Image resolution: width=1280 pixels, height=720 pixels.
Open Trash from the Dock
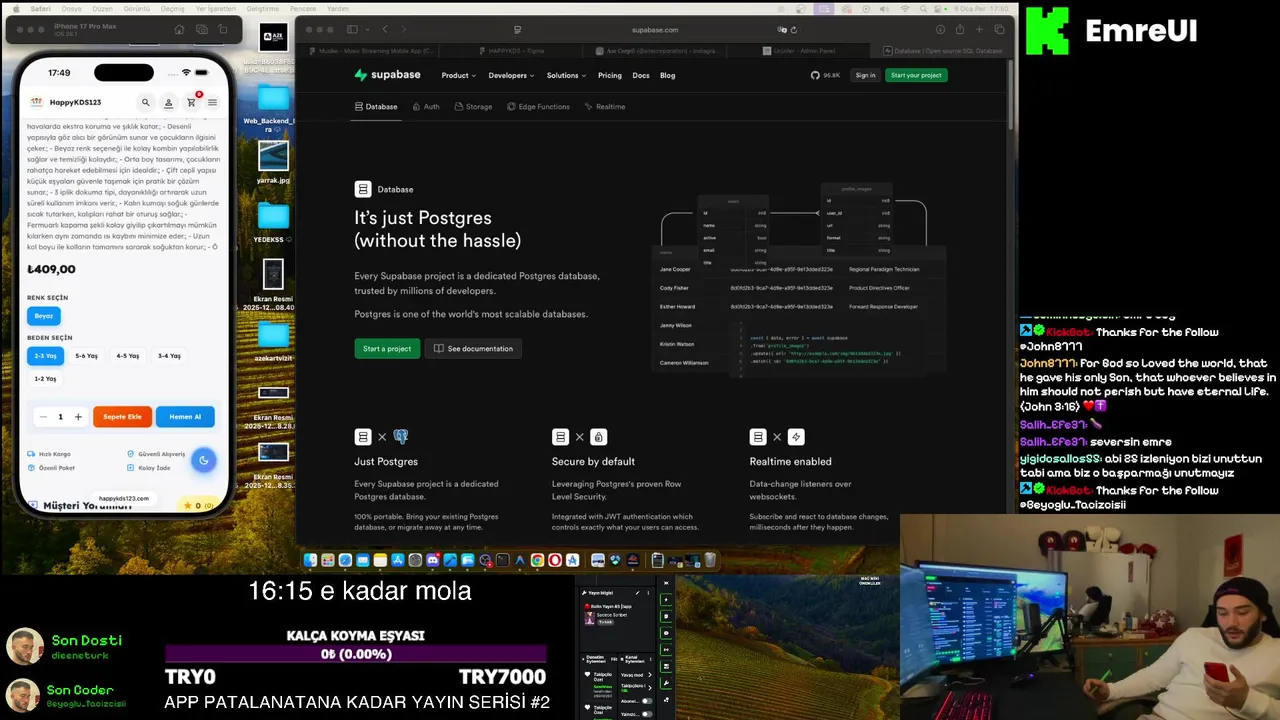coord(710,560)
